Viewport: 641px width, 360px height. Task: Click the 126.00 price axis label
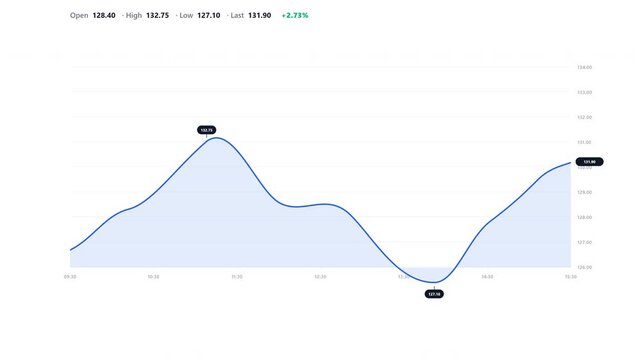pos(585,267)
